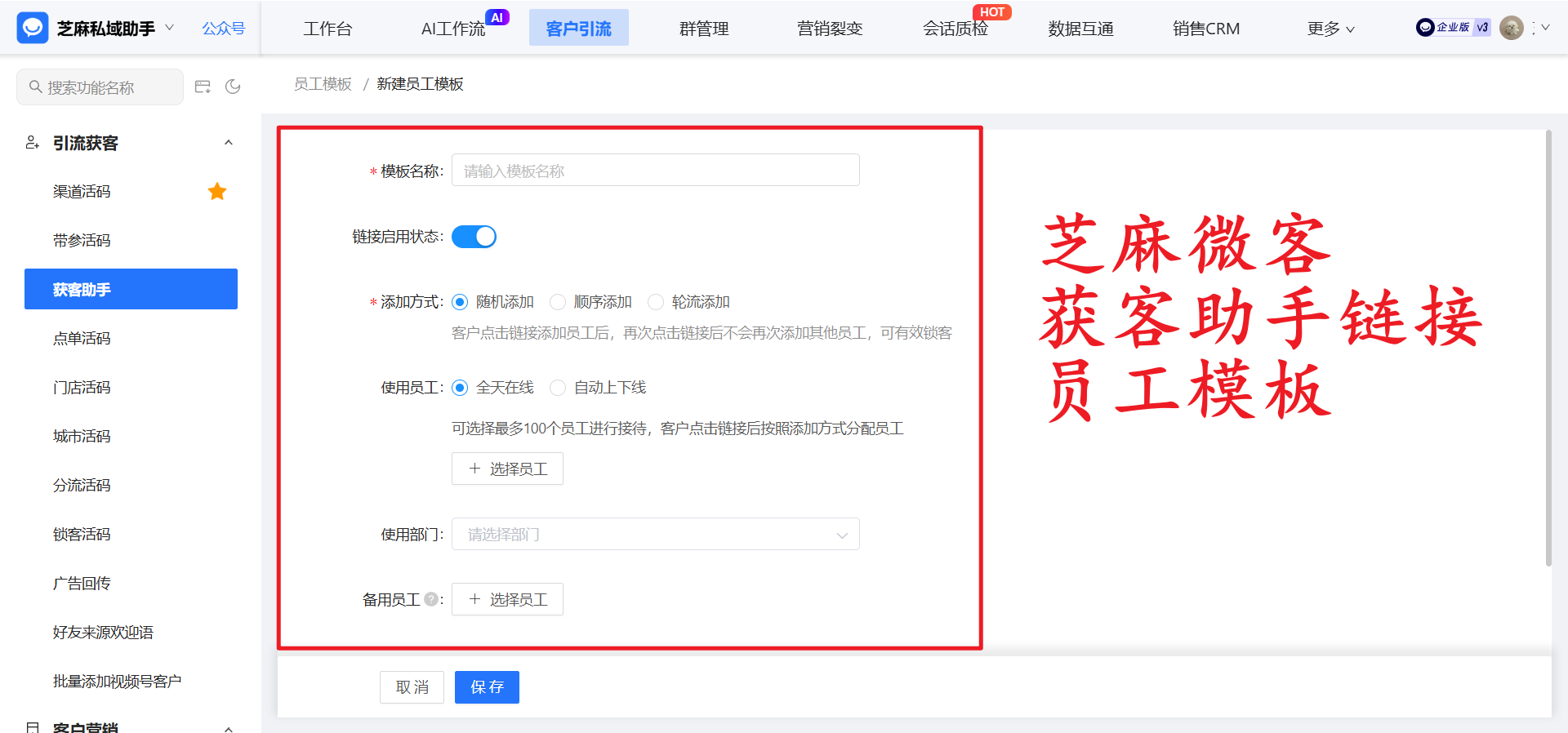Open the AI工作流 tab
This screenshot has width=1568, height=733.
453,29
